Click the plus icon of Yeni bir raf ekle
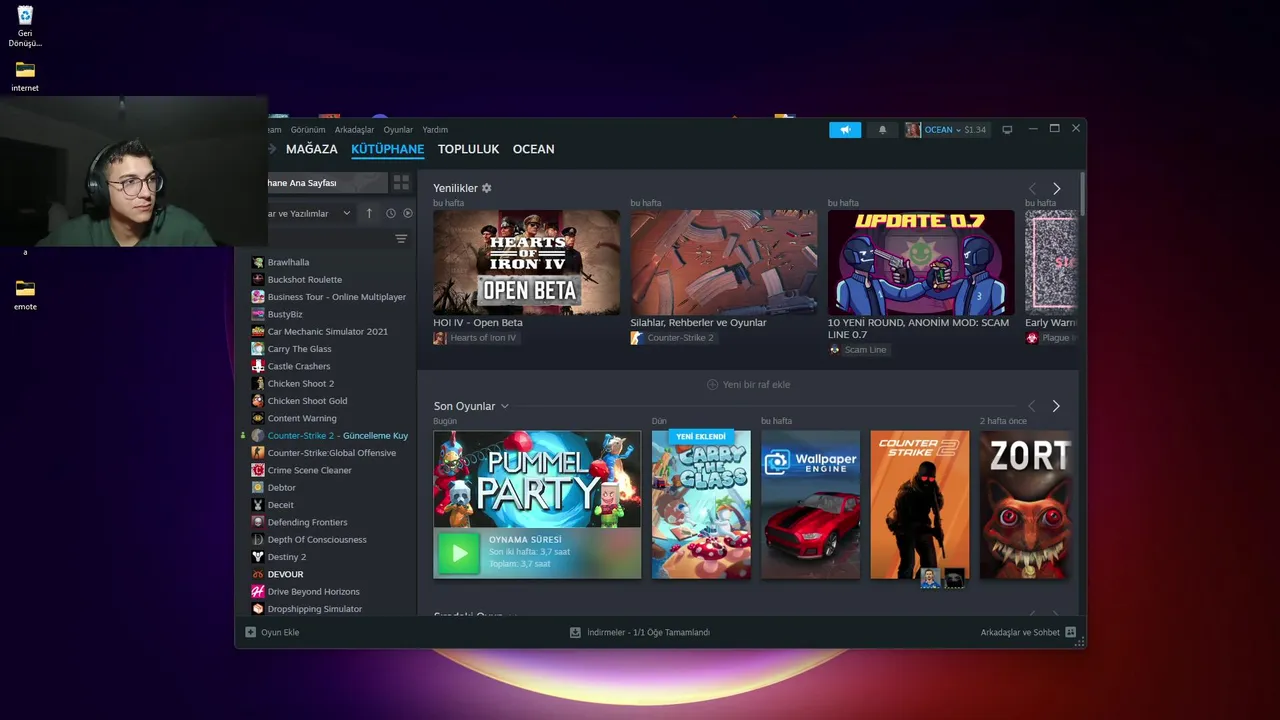1280x720 pixels. coord(713,385)
